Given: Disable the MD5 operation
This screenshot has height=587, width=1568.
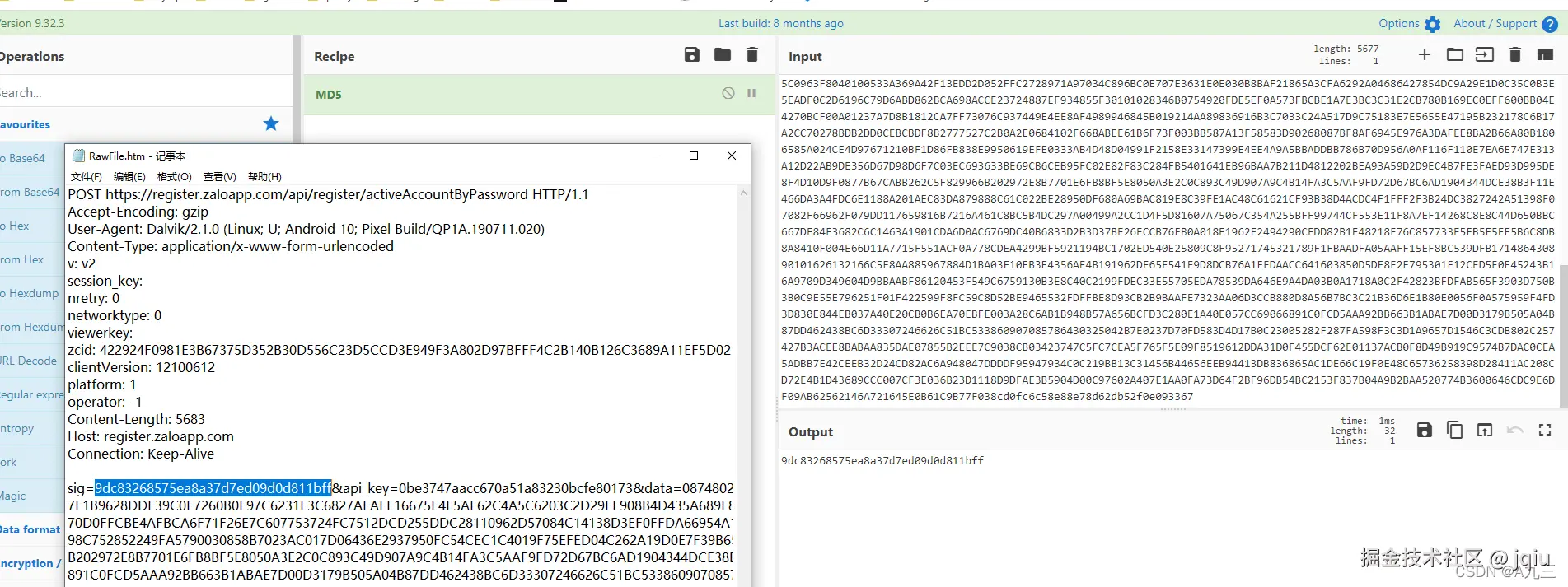Looking at the screenshot, I should point(728,93).
